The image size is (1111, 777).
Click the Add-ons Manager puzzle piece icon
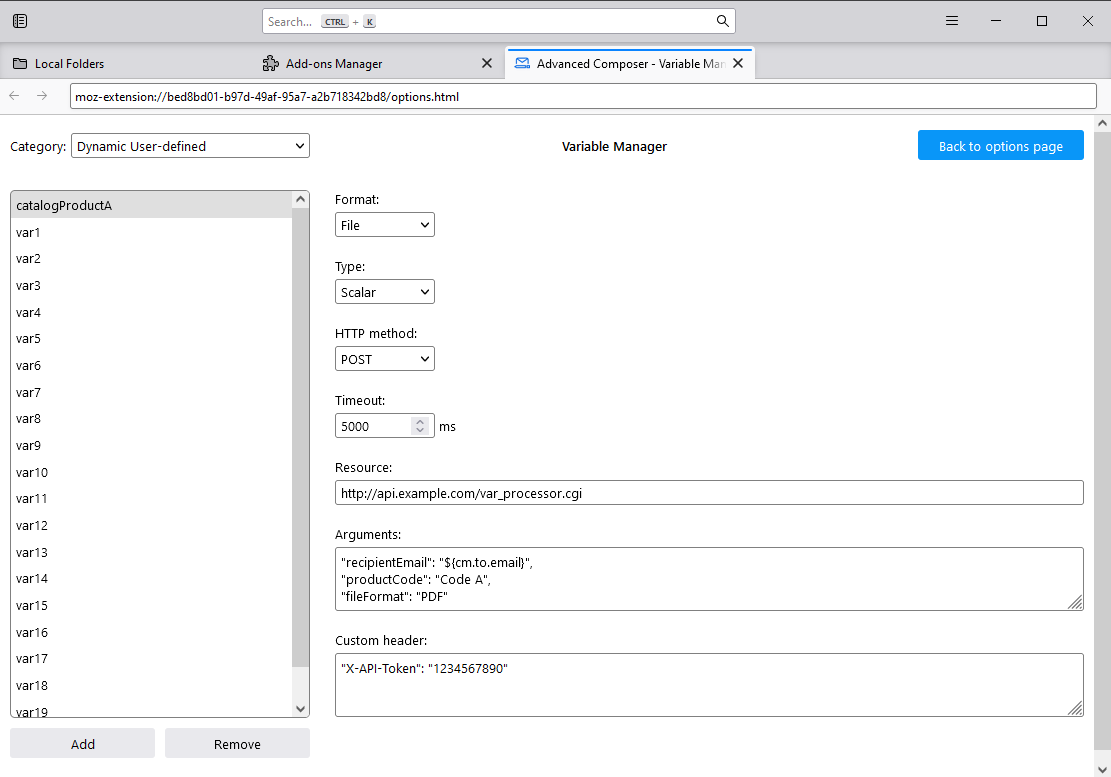point(271,64)
